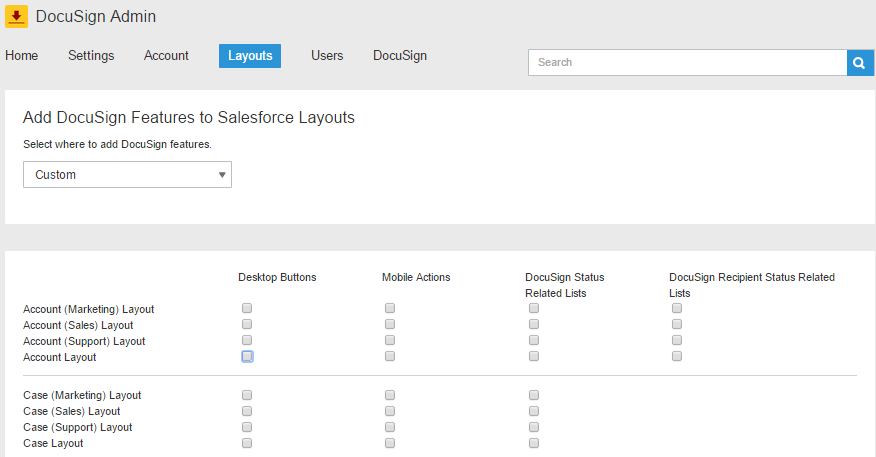
Task: Toggle Mobile Actions for Account Layout row
Action: tap(390, 356)
